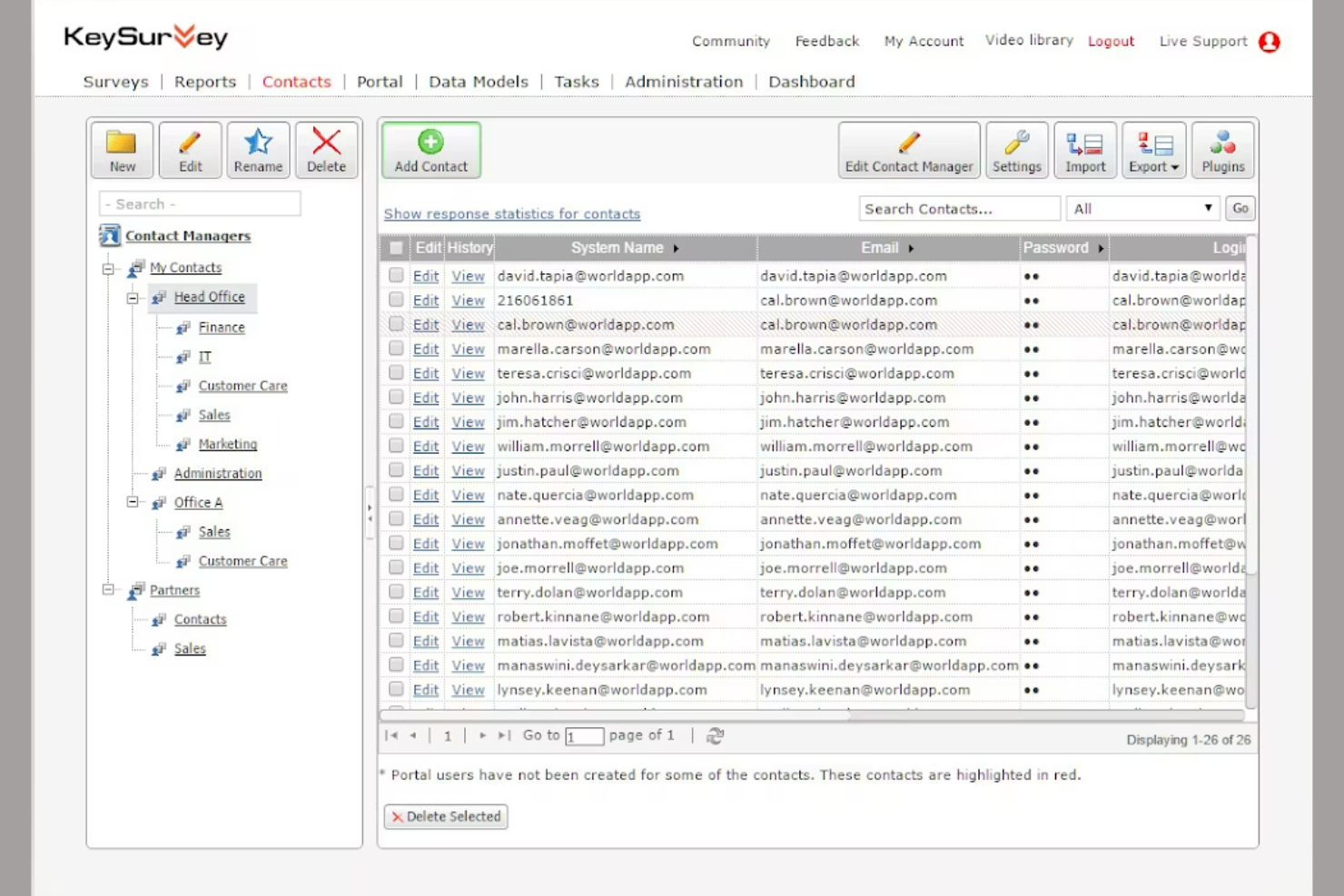Switch to the Surveys tab
This screenshot has width=1344, height=896.
[115, 81]
